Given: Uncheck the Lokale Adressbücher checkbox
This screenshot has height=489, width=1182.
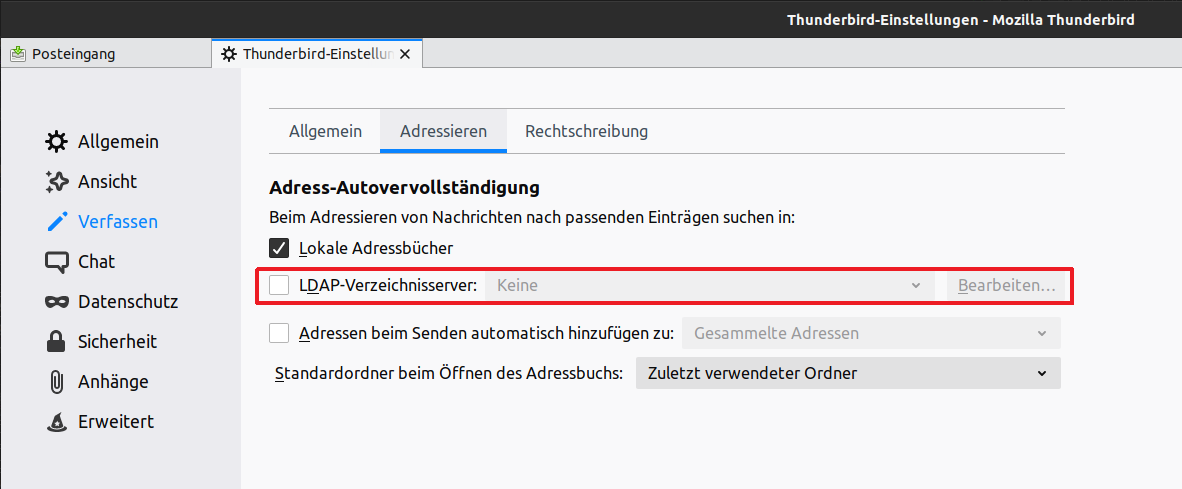Looking at the screenshot, I should click(279, 247).
